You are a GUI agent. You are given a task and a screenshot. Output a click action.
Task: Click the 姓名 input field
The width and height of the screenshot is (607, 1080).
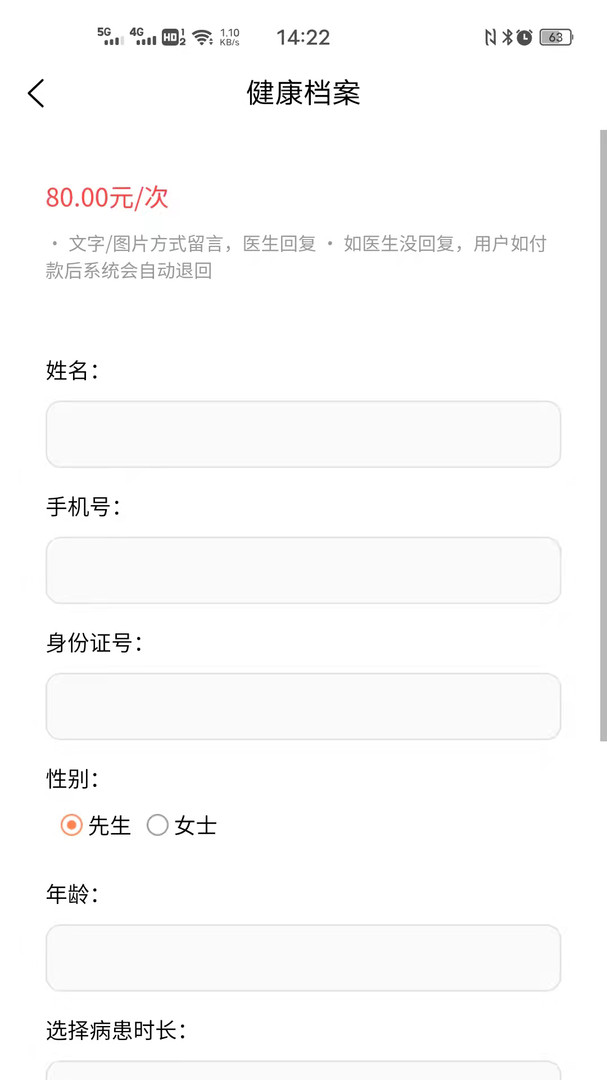coord(303,434)
